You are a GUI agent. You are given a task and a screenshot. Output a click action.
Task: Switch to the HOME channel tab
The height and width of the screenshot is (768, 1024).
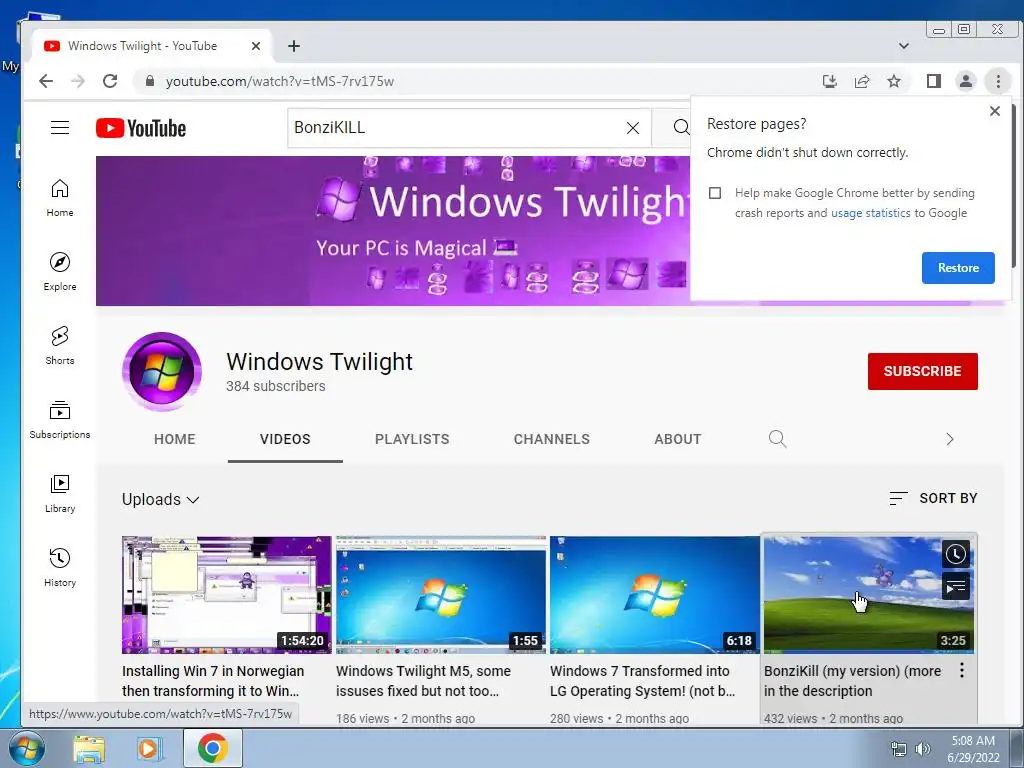[174, 439]
